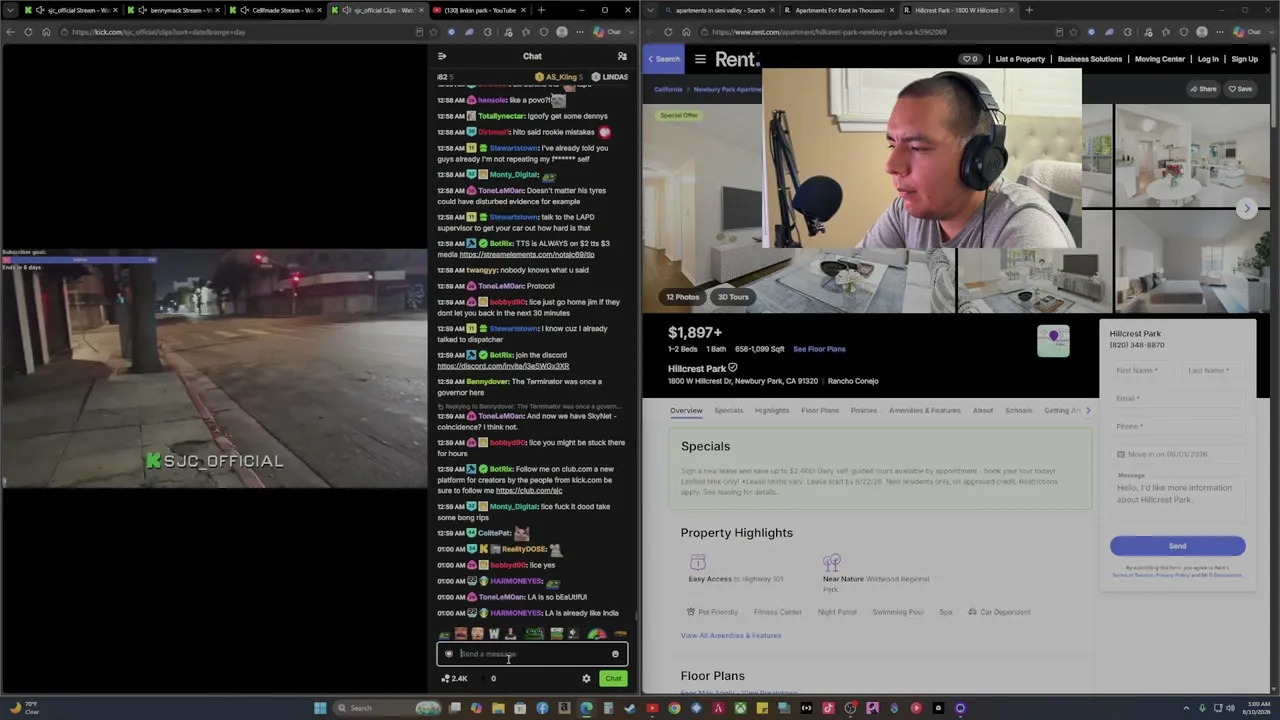Screen dimensions: 1280x720
Task: Pick a move-in date in the contact form
Action: click(x=1177, y=454)
